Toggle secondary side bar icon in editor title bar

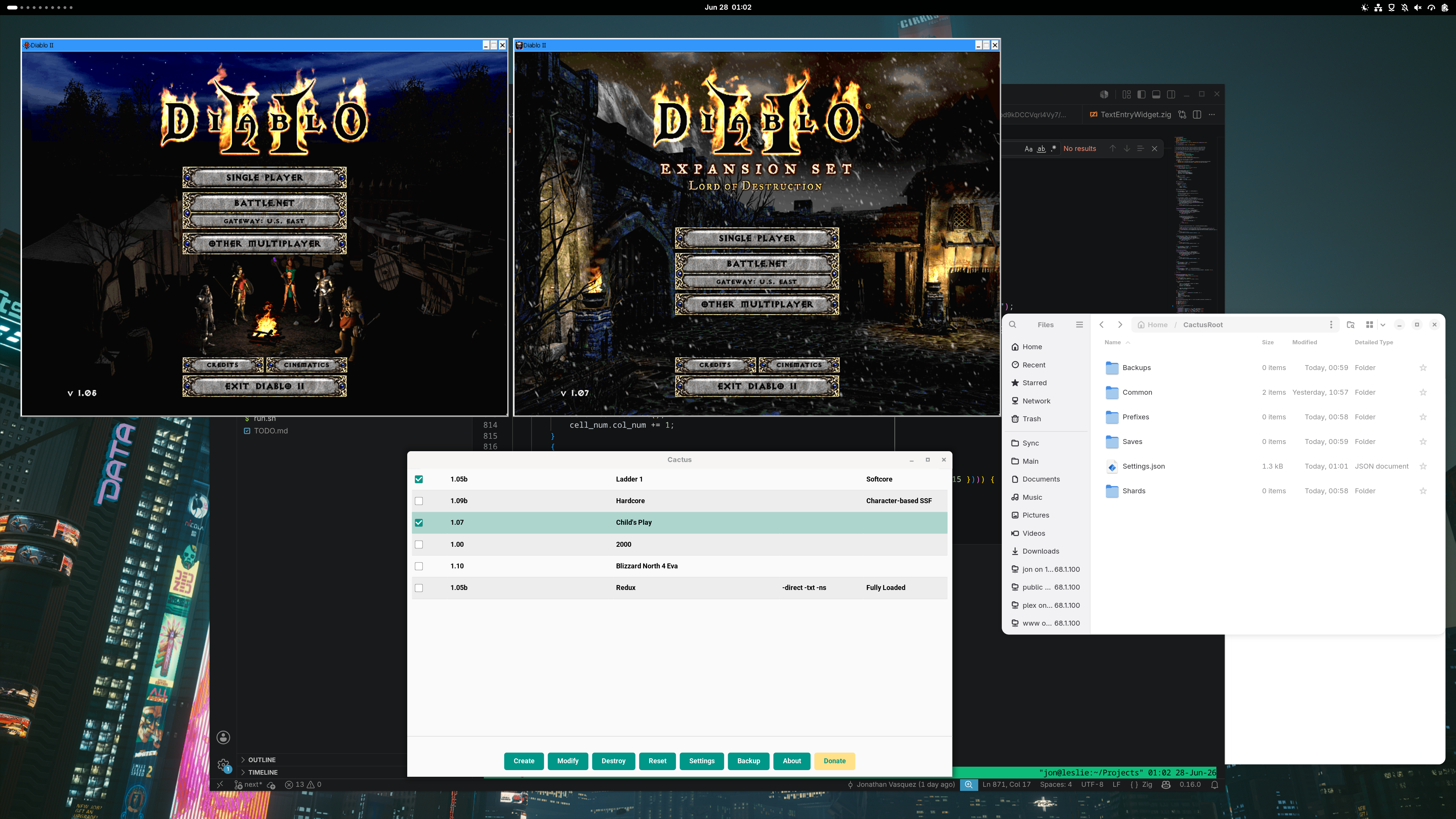(x=1171, y=94)
